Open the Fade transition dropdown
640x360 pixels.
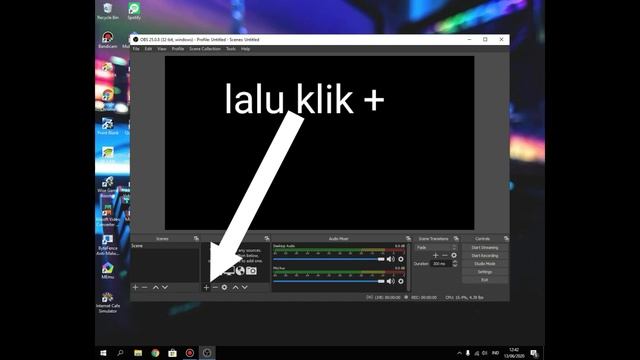pyautogui.click(x=436, y=247)
